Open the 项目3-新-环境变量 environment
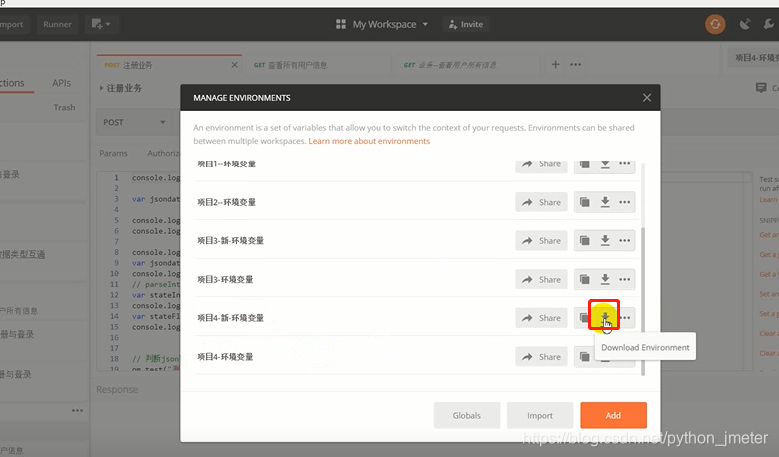Image resolution: width=779 pixels, height=457 pixels. point(231,240)
